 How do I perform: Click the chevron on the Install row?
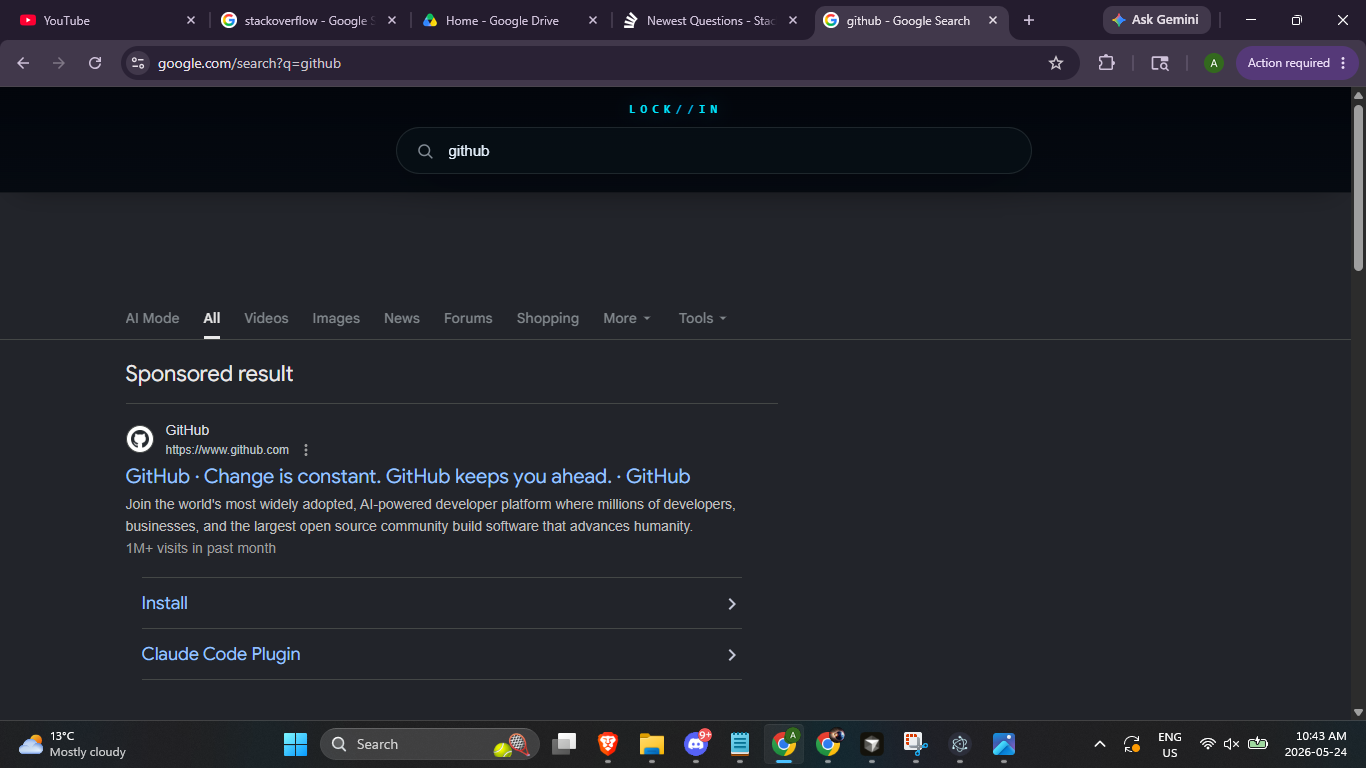click(x=732, y=604)
